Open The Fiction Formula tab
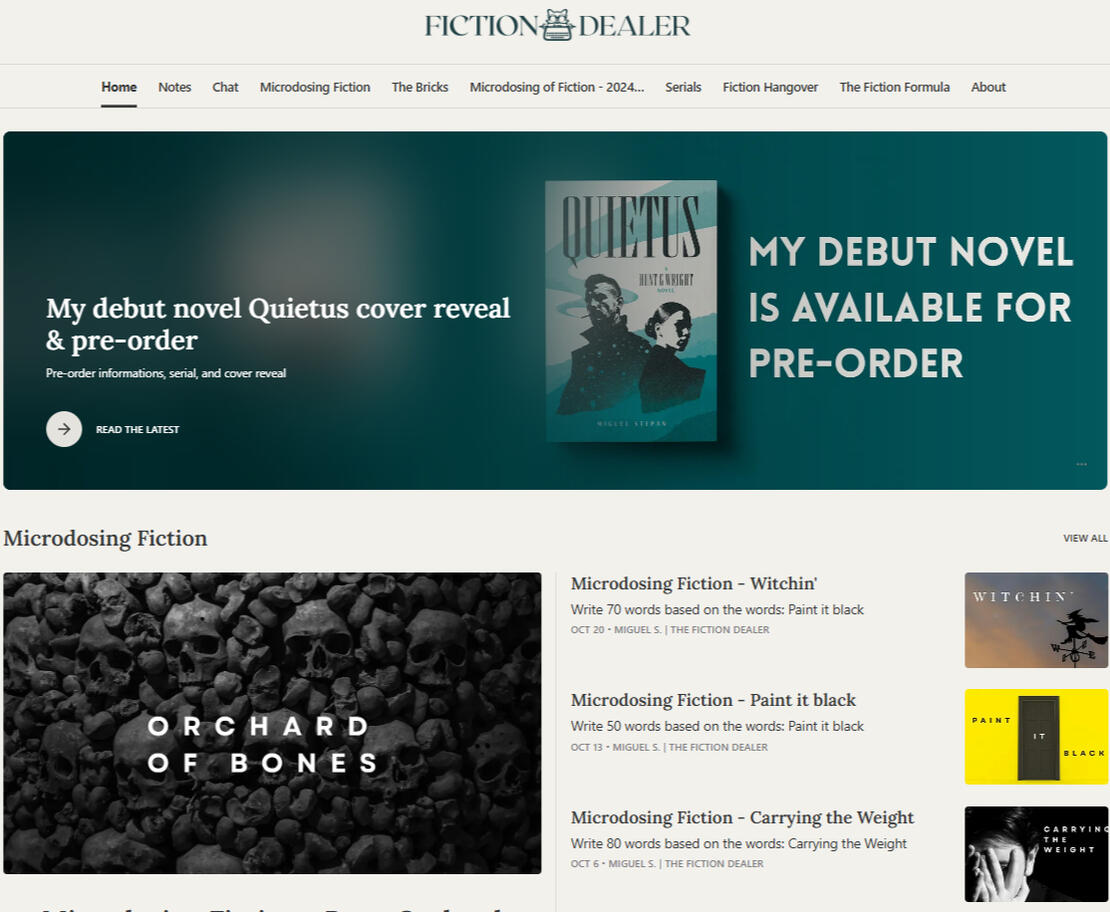Image resolution: width=1110 pixels, height=912 pixels. (894, 87)
